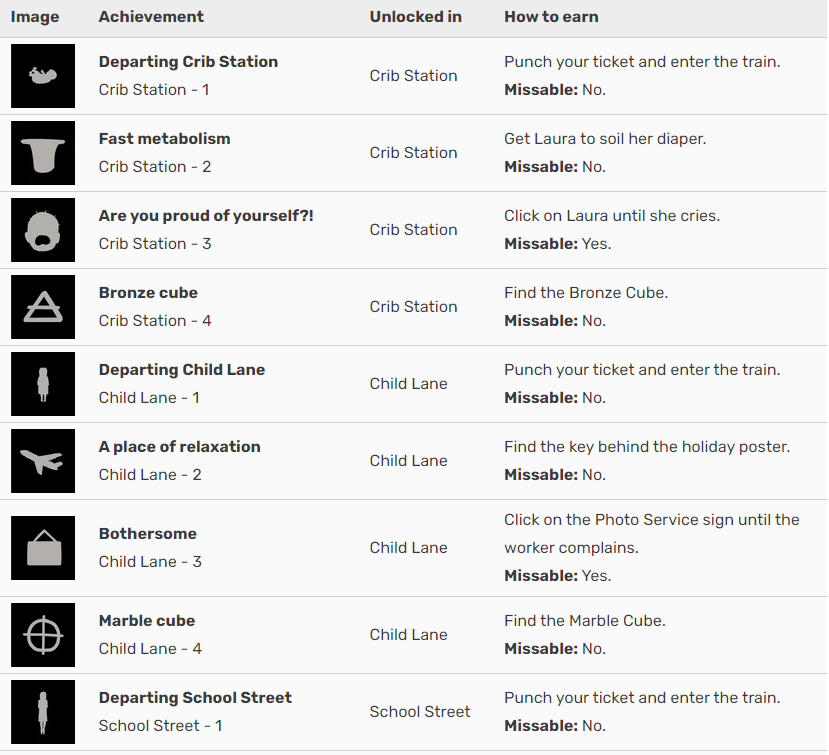The width and height of the screenshot is (829, 755).
Task: Click the Bronze cube triangle symbol icon
Action: (43, 307)
